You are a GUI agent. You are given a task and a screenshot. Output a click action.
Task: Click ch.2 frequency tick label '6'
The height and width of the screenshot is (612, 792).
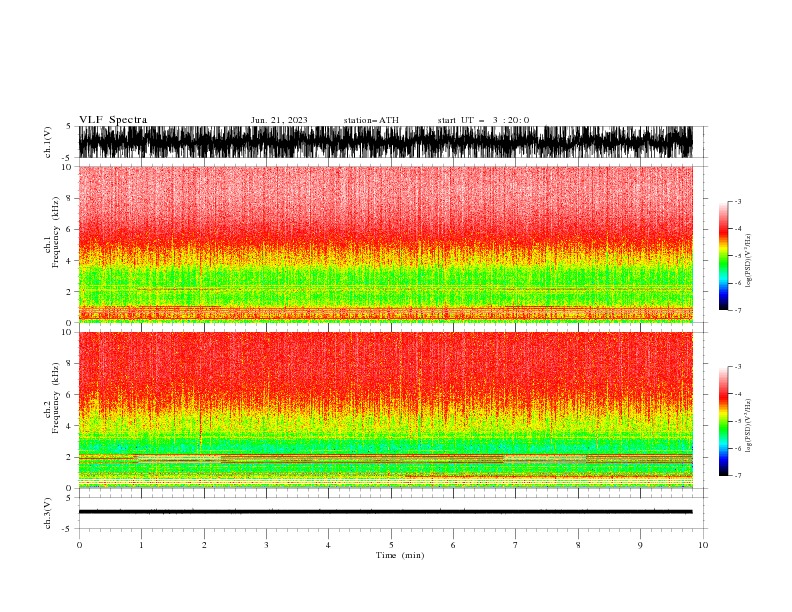[69, 395]
